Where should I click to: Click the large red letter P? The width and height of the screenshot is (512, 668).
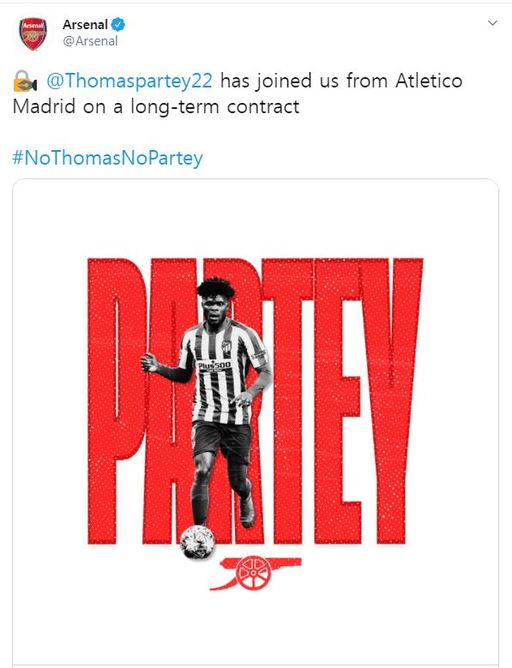pos(116,400)
